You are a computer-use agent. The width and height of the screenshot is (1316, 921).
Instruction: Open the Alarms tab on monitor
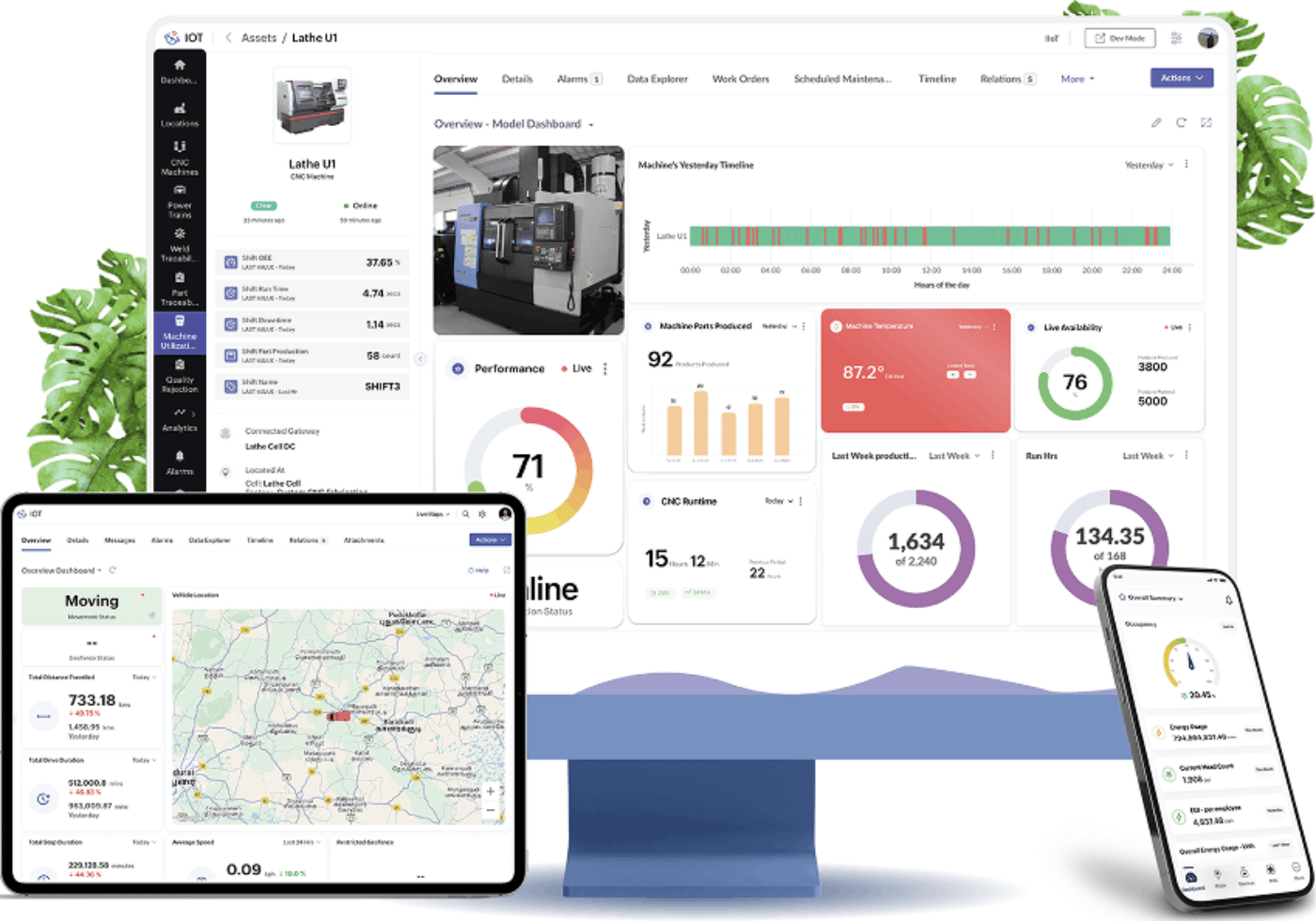click(x=579, y=79)
